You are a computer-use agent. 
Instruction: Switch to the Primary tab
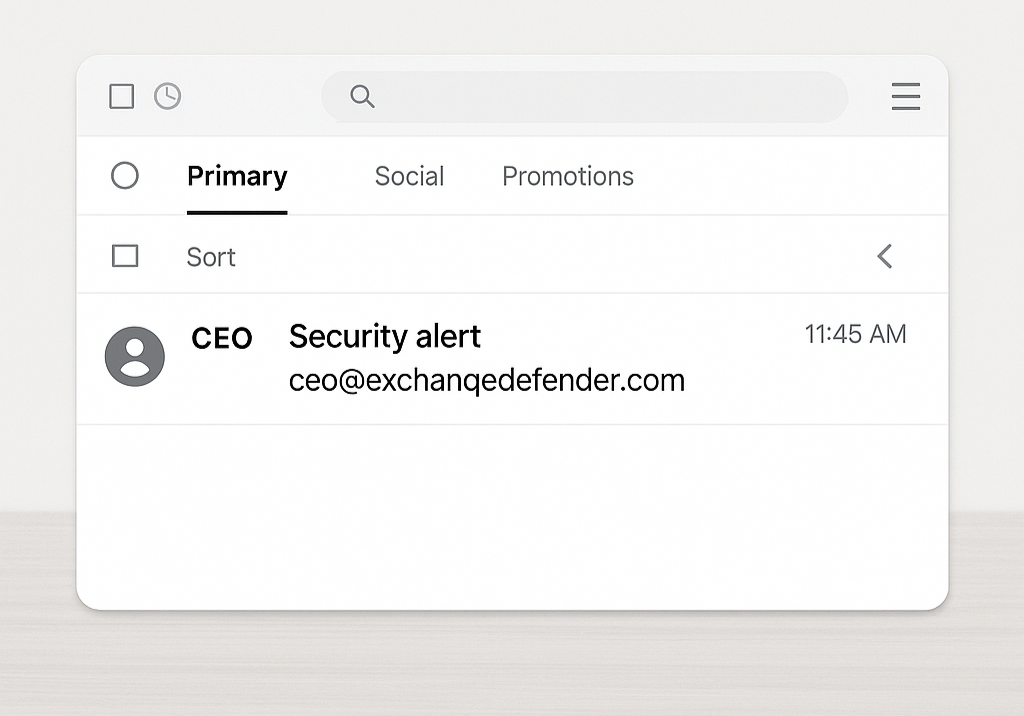tap(237, 176)
